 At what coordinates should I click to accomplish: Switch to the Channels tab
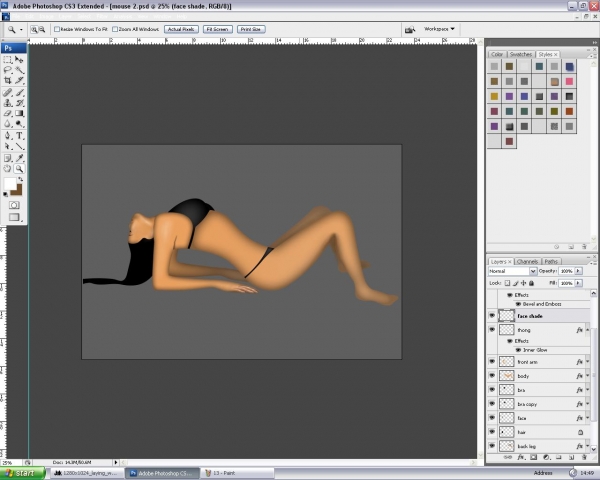tap(527, 261)
